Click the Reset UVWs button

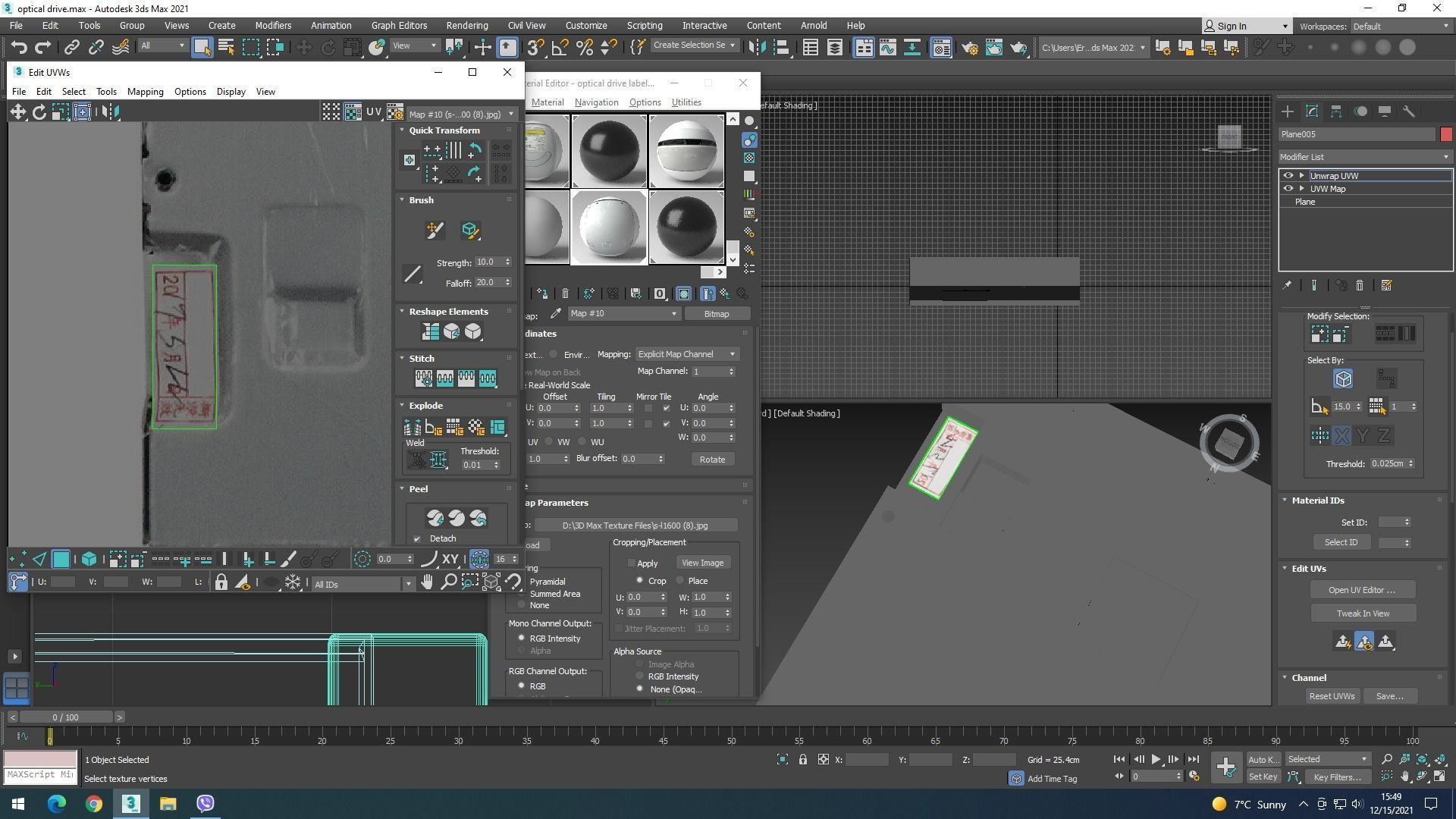click(x=1332, y=696)
